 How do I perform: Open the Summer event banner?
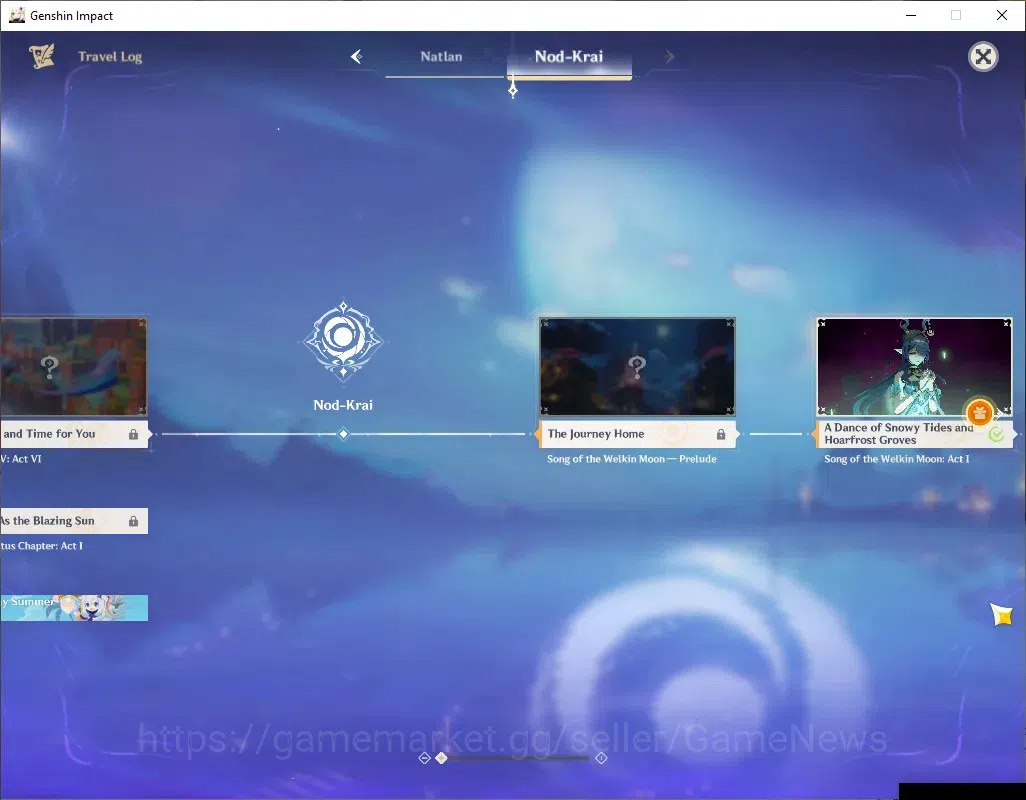pyautogui.click(x=73, y=608)
